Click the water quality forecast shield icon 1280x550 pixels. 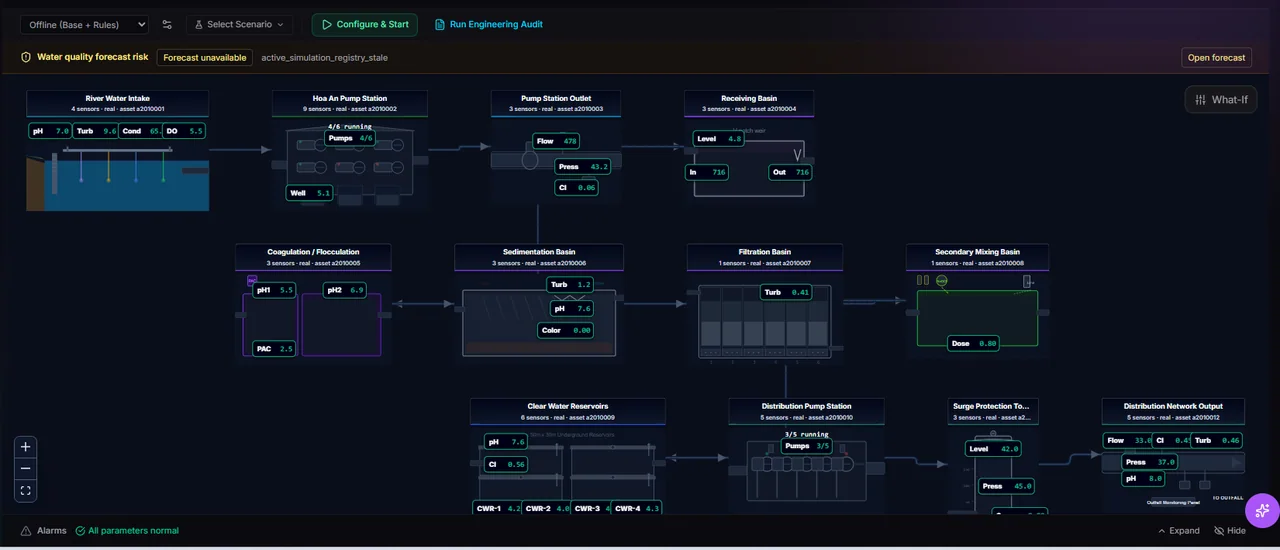[x=27, y=57]
